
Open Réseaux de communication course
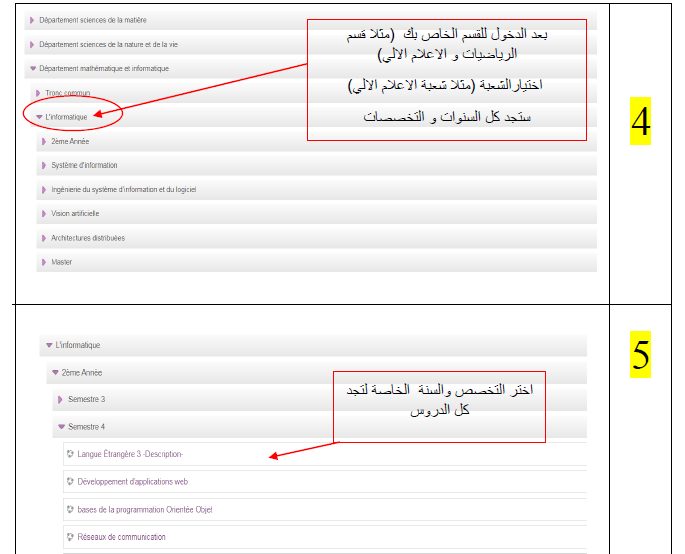coord(121,537)
